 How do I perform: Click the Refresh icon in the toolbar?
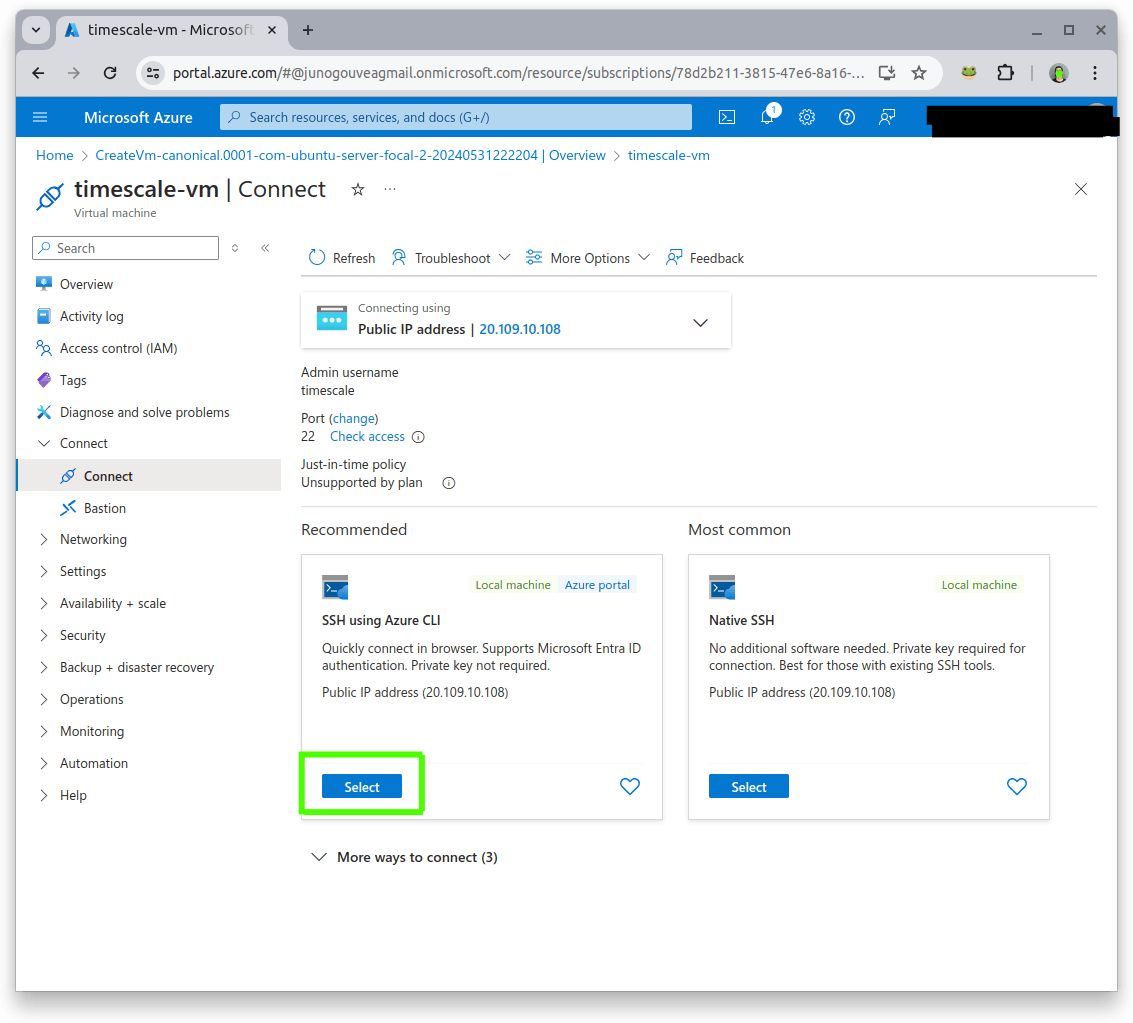coord(316,257)
